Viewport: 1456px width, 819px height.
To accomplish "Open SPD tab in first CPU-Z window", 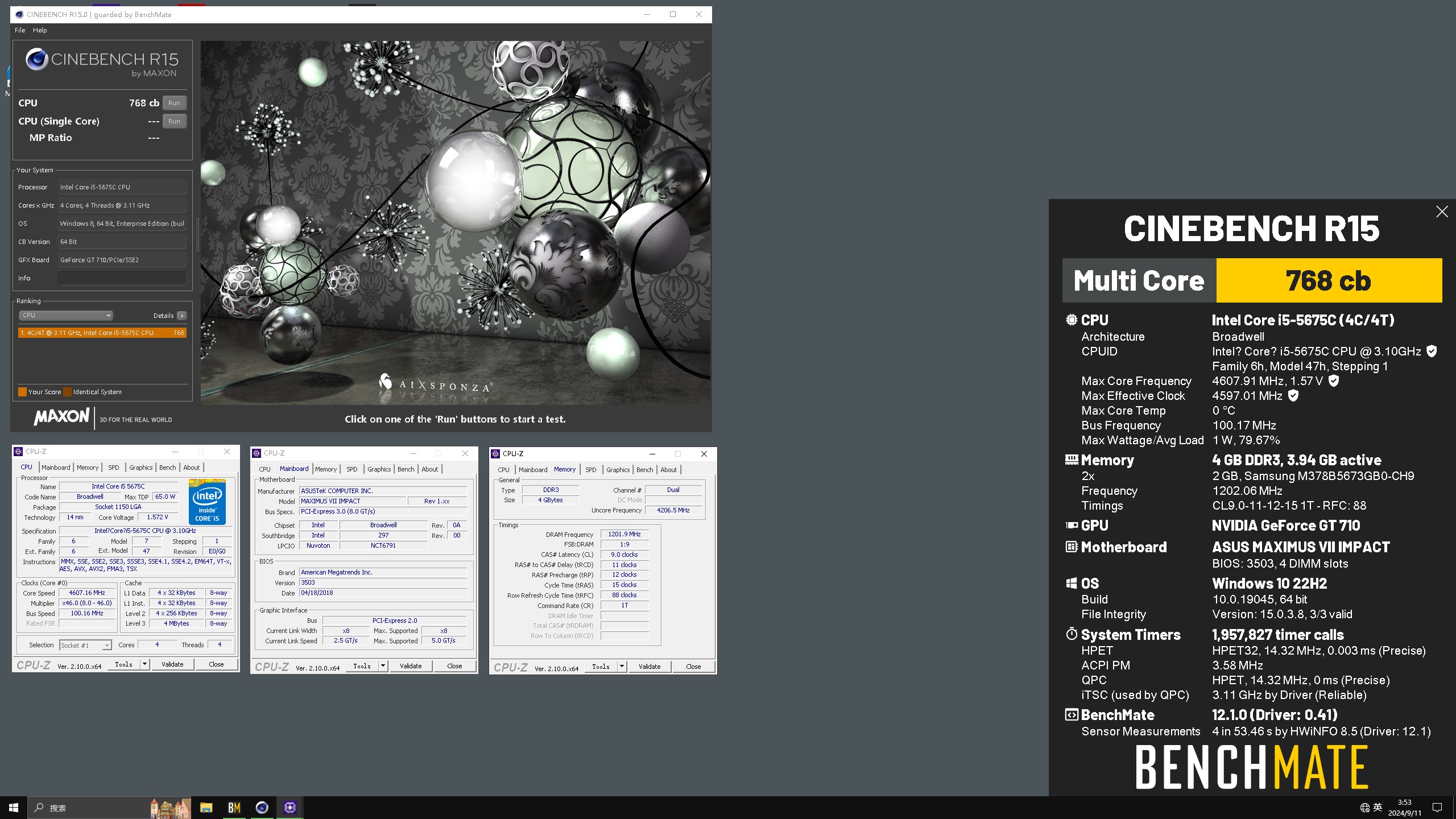I will pyautogui.click(x=114, y=468).
